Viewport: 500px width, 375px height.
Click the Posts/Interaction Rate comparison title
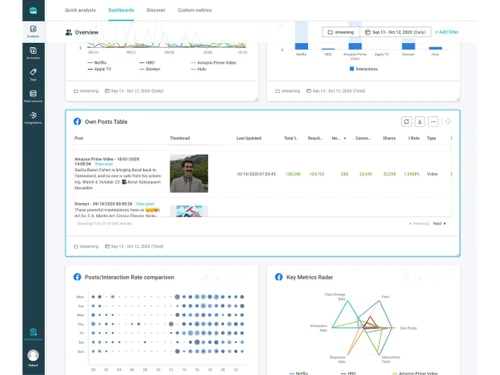(129, 277)
